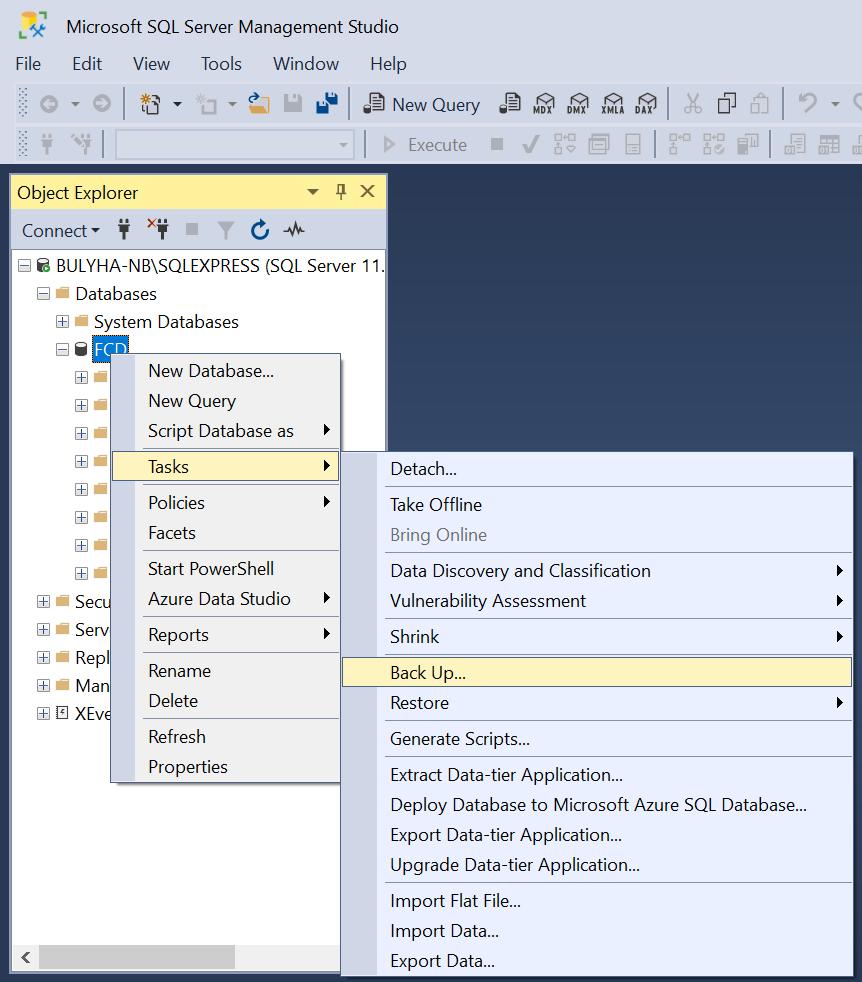Click the Save diskette icon

tap(293, 103)
